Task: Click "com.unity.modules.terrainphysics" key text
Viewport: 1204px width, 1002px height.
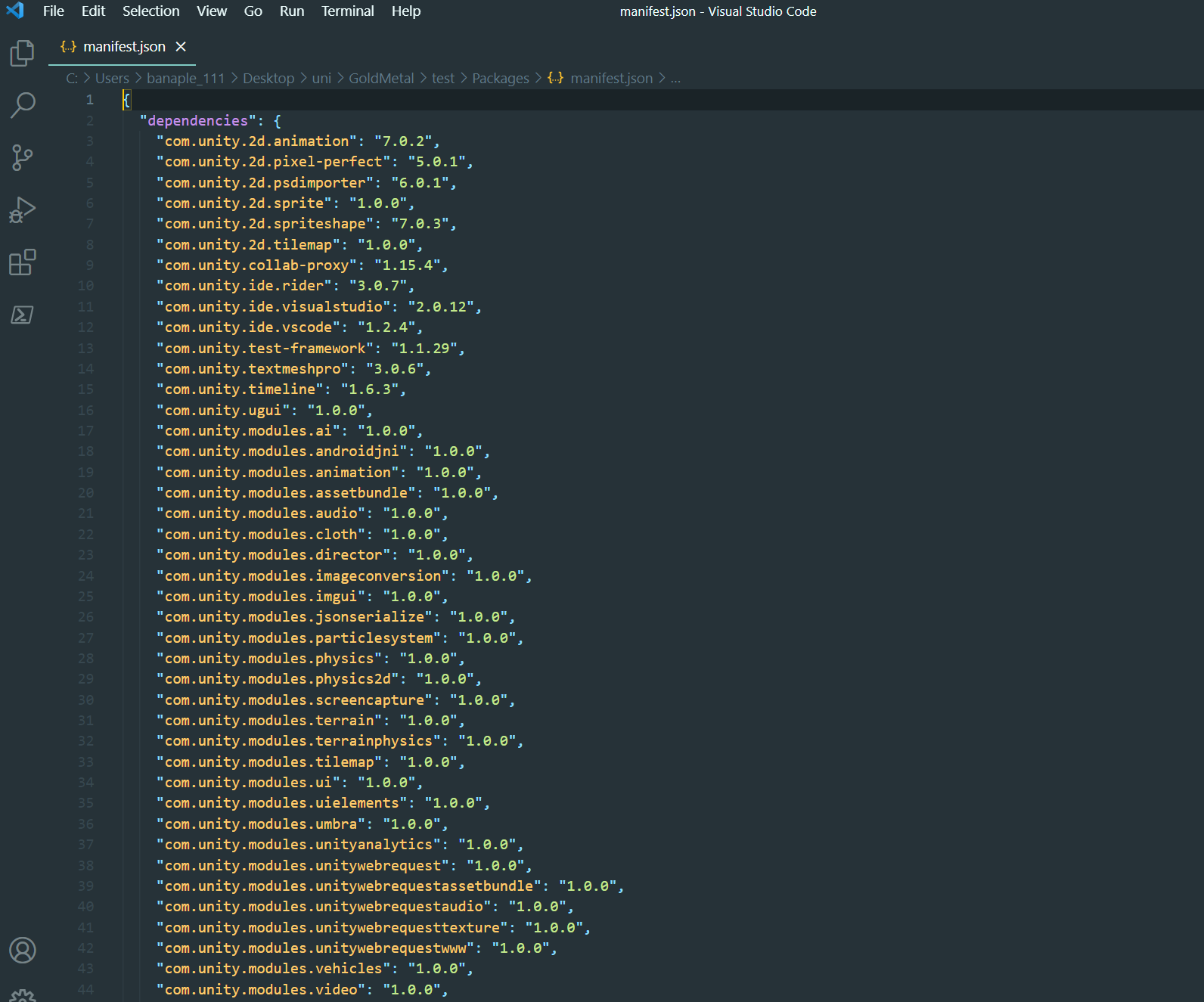Action: (x=299, y=741)
